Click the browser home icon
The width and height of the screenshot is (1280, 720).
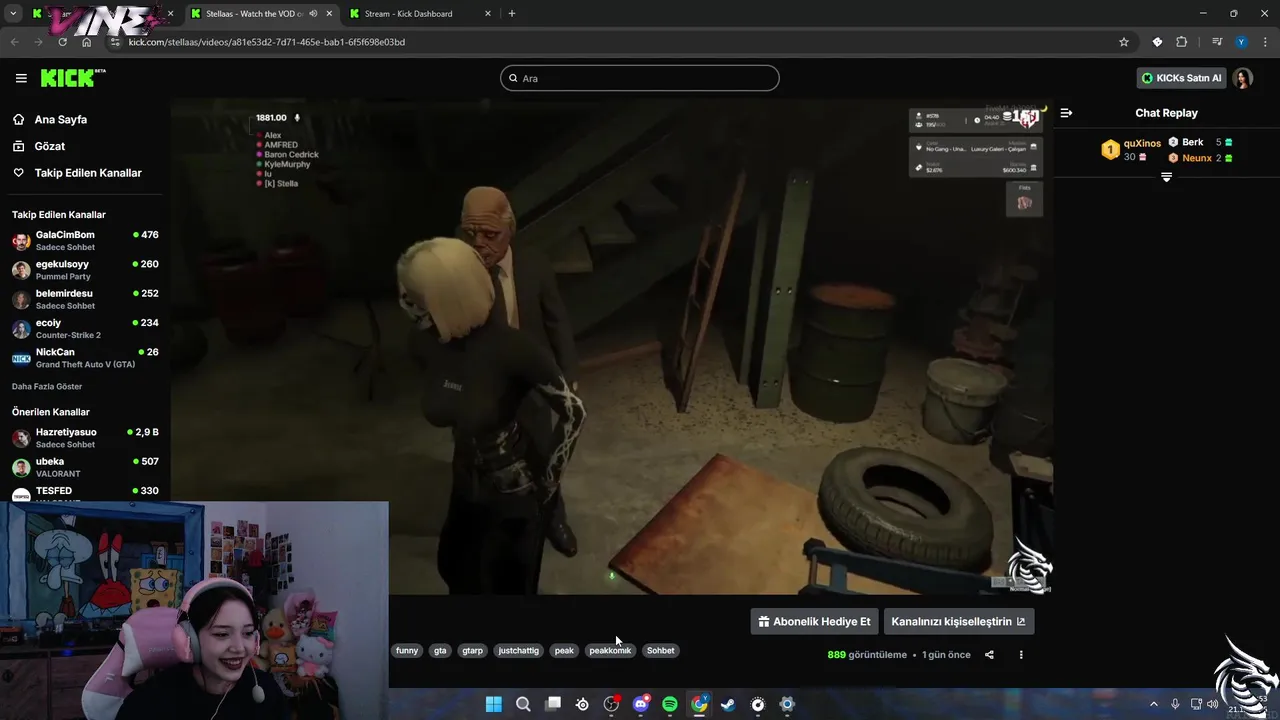87,42
